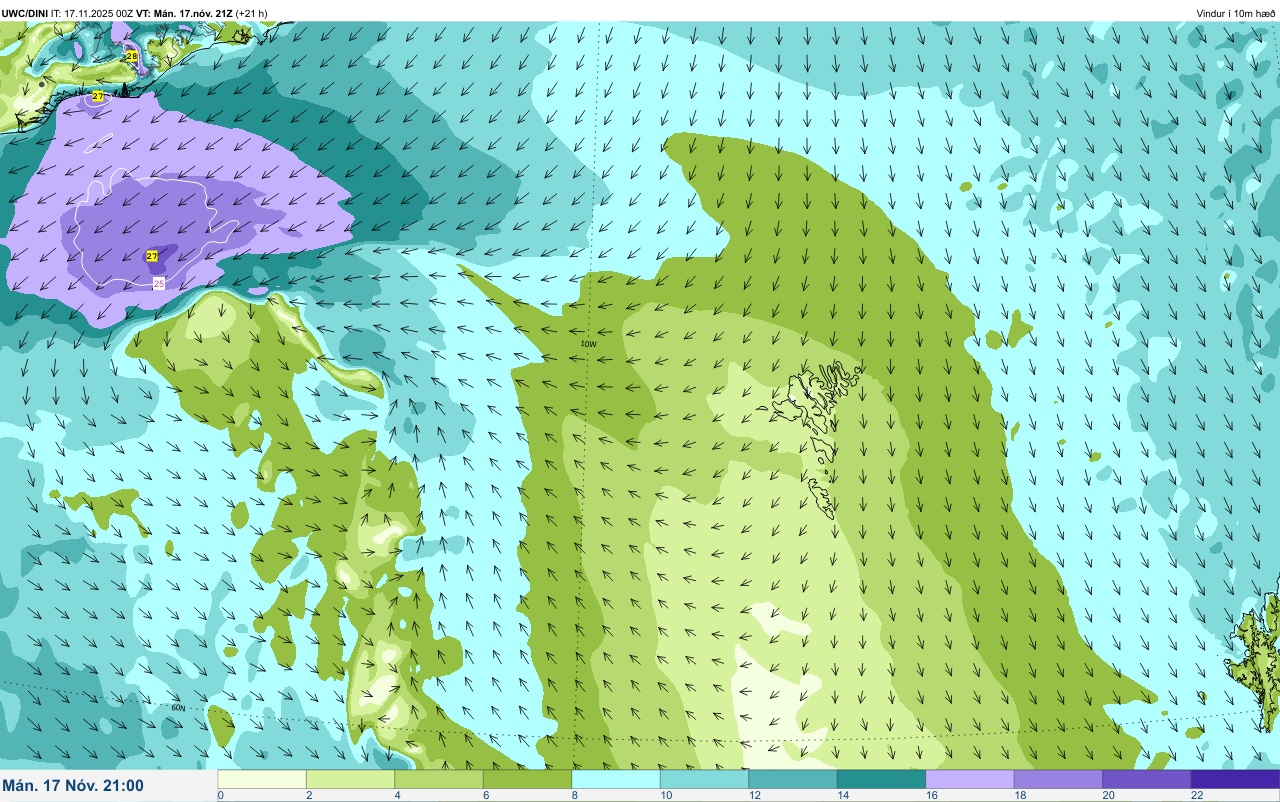Screen dimensions: 1280x802
Task: Click the 'Vindur í 10m hæð' title
Action: pos(1236,13)
